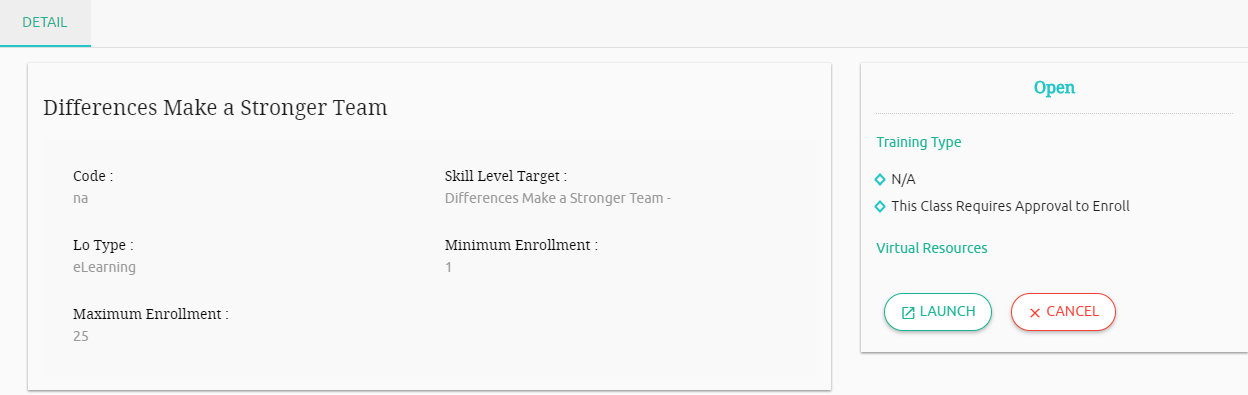Open the DETAIL tab

tap(45, 22)
